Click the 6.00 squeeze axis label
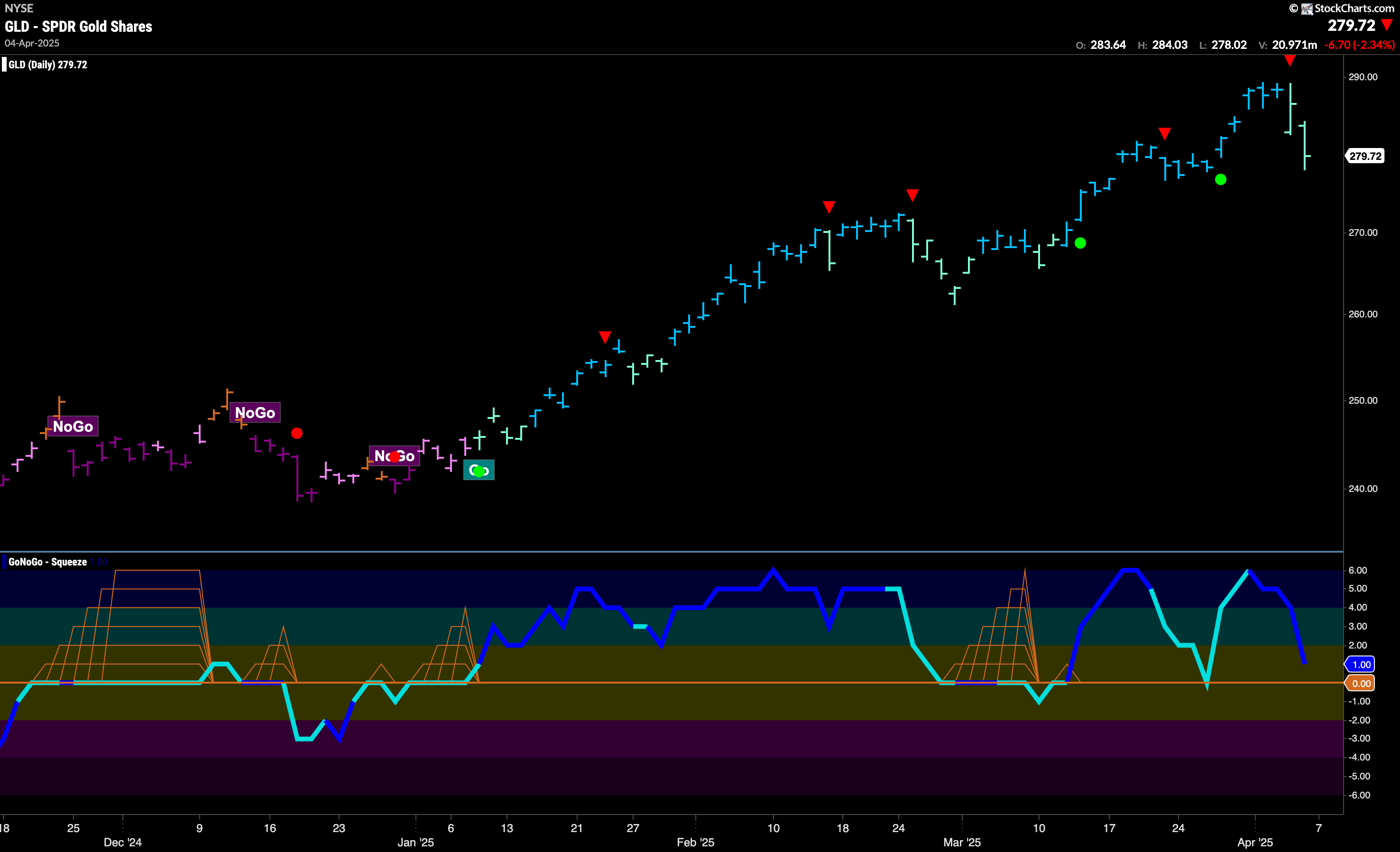This screenshot has width=1400, height=852. (1358, 571)
